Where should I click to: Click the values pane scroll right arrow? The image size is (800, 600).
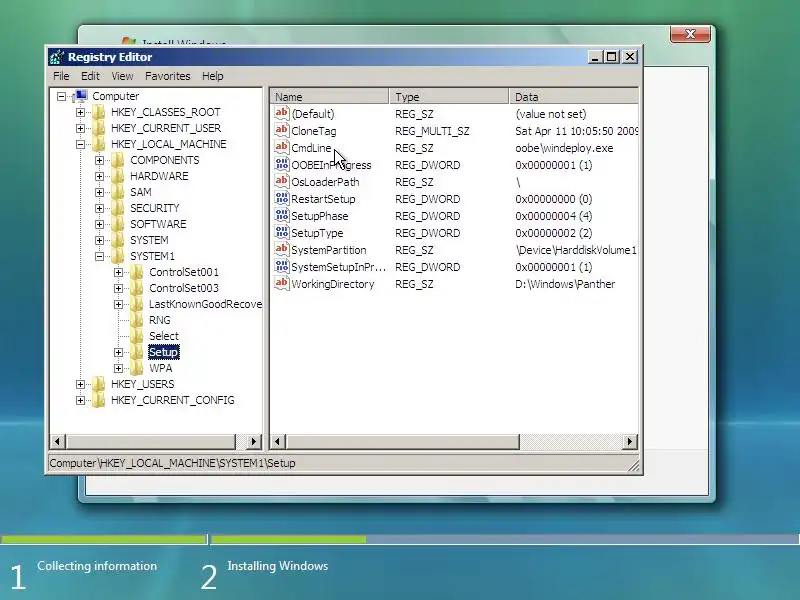pyautogui.click(x=630, y=441)
